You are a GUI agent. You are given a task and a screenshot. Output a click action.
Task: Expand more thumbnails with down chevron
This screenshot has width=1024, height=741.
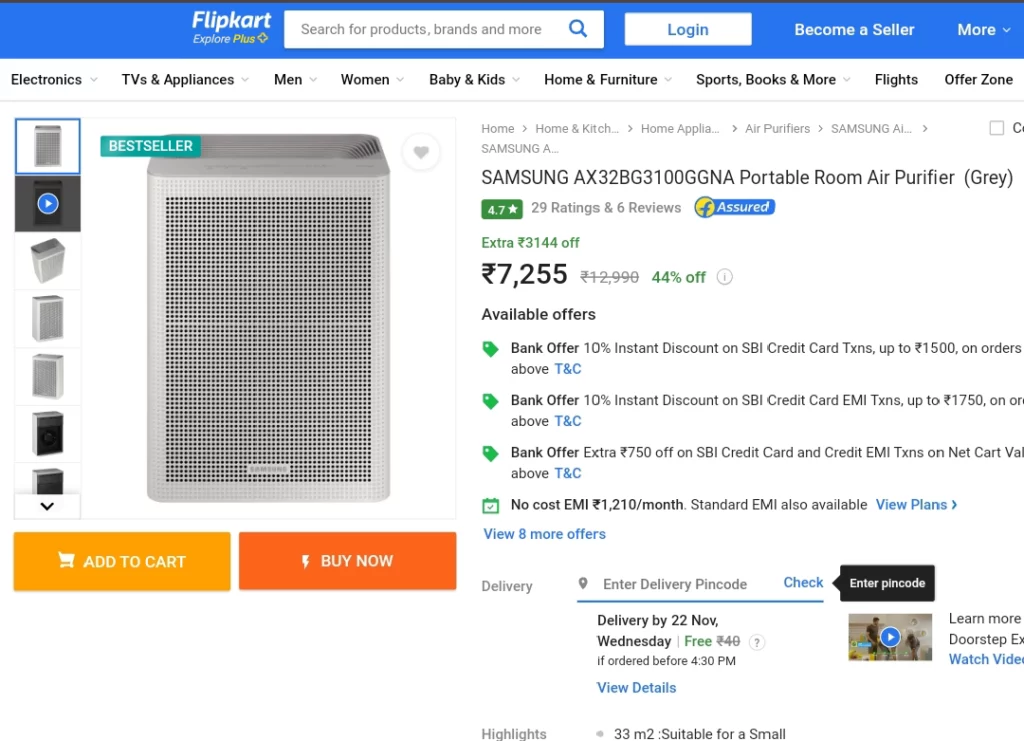[47, 506]
